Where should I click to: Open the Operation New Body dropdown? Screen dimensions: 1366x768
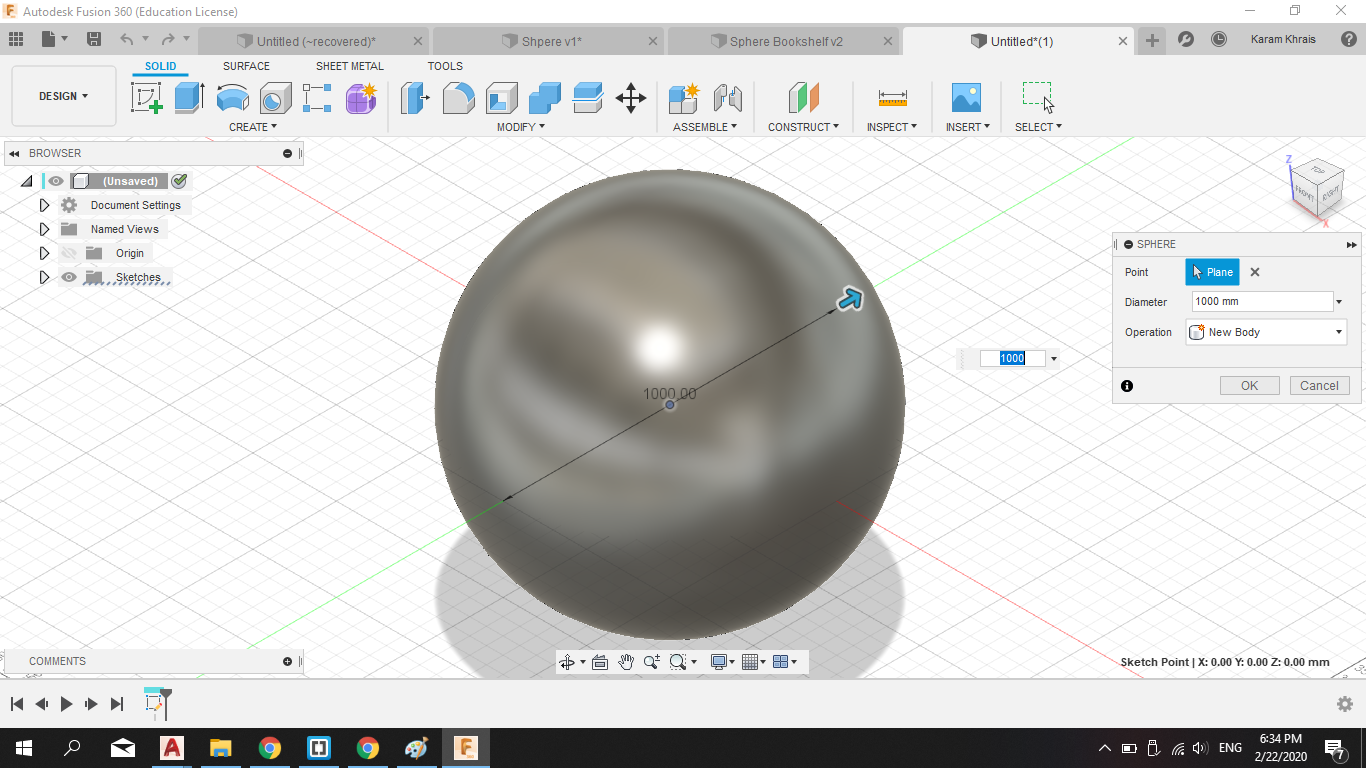[x=1266, y=332]
